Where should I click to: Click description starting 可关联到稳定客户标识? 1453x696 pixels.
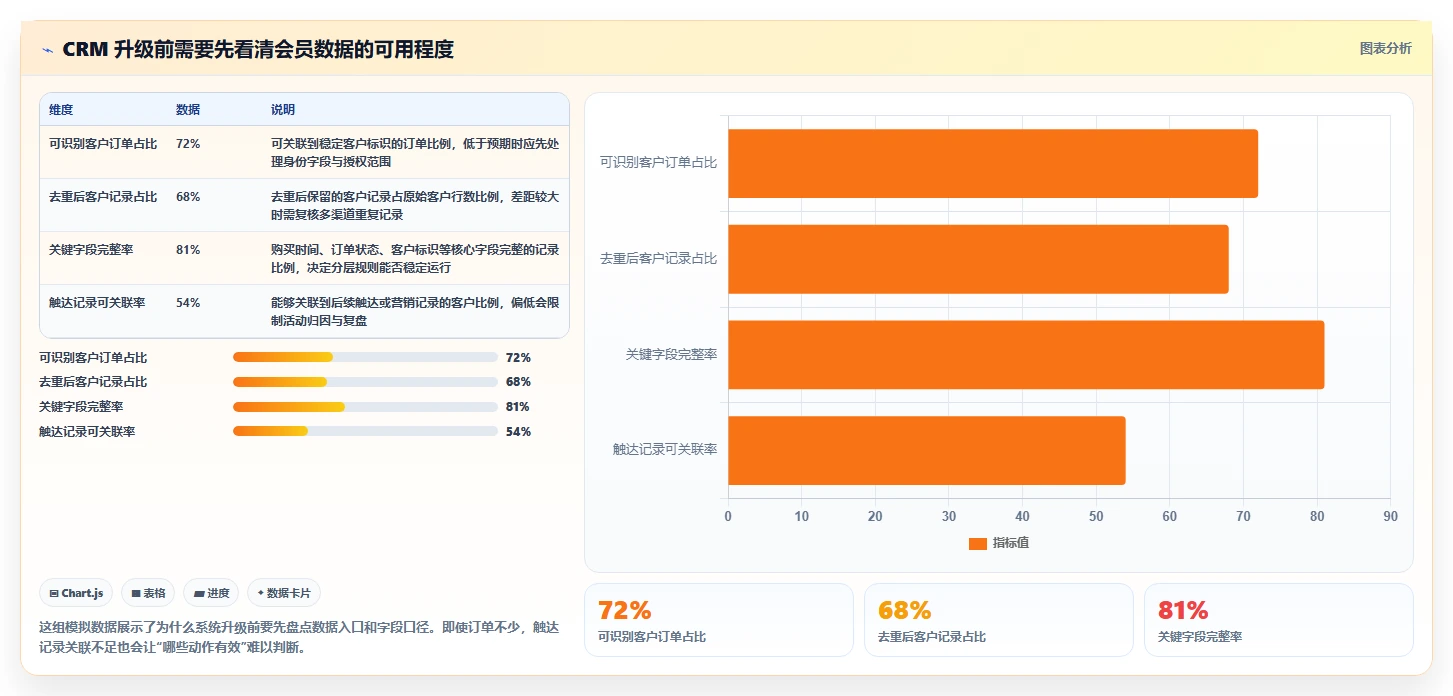pyautogui.click(x=415, y=152)
